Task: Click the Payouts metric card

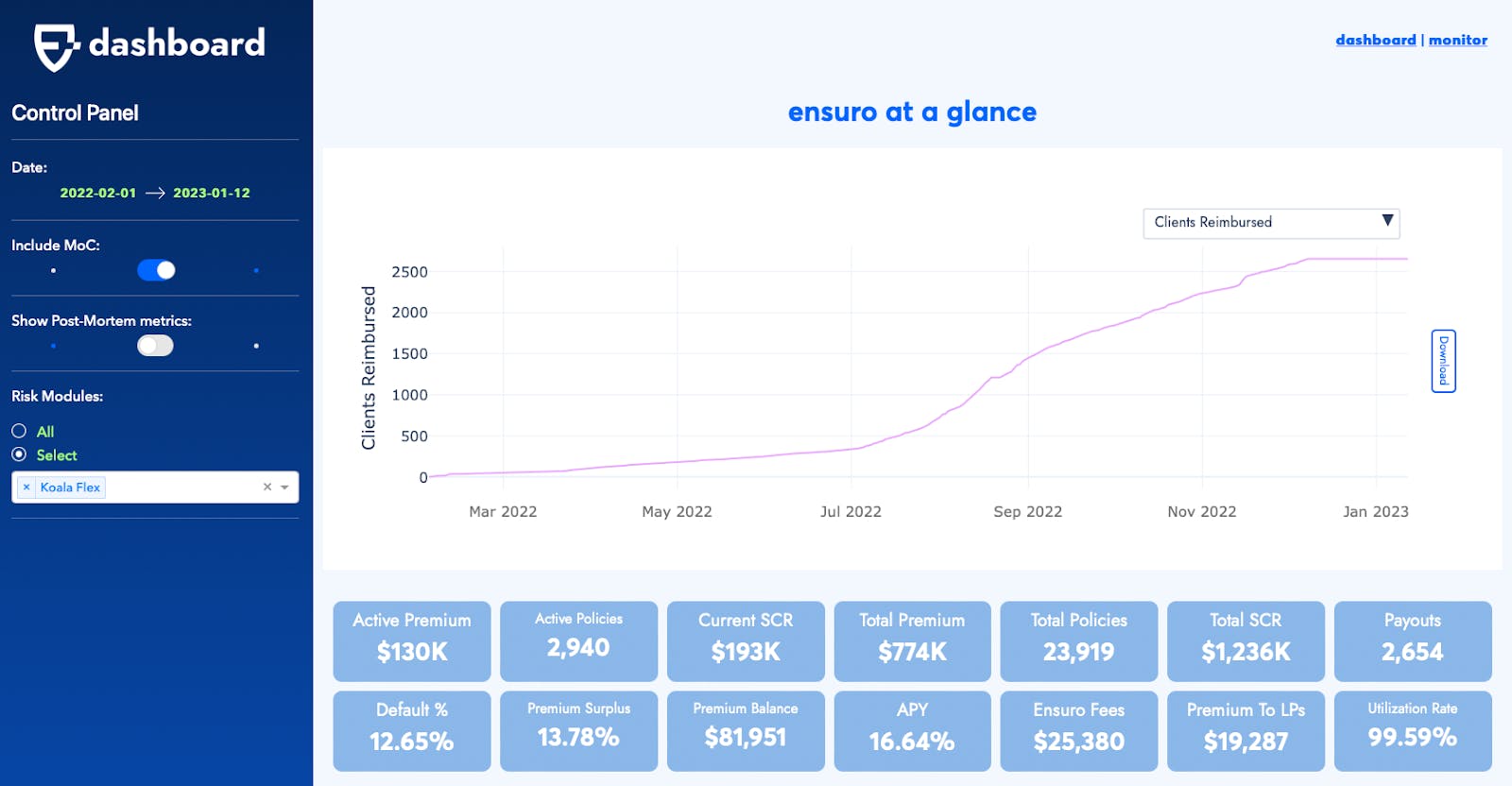Action: tap(1412, 641)
